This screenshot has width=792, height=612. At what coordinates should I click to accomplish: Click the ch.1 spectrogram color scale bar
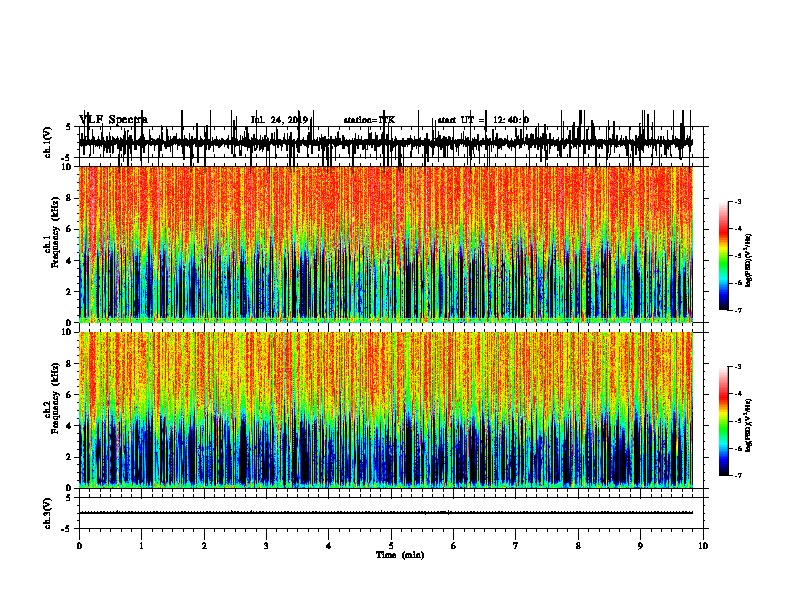coord(724,256)
